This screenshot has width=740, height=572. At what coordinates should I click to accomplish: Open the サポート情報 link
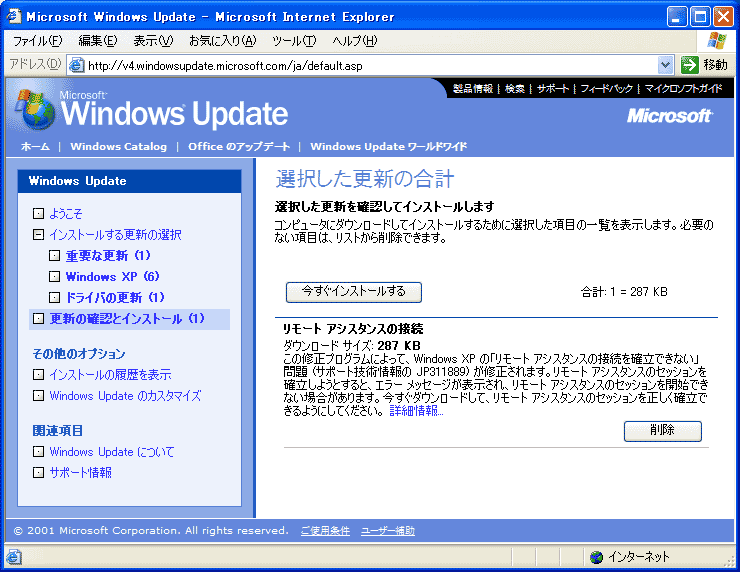click(x=81, y=472)
